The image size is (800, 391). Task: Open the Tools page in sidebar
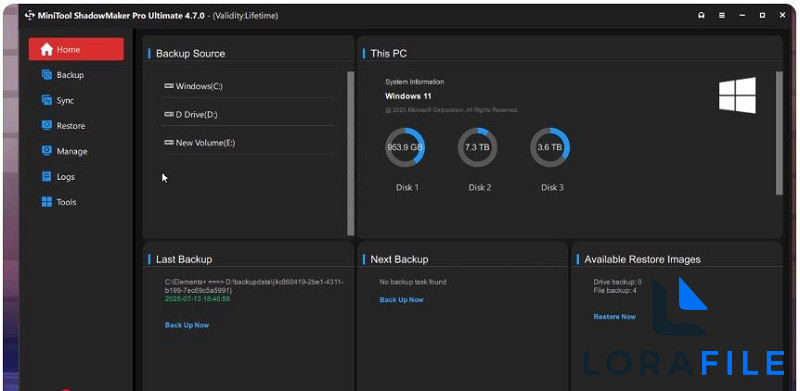(x=59, y=202)
